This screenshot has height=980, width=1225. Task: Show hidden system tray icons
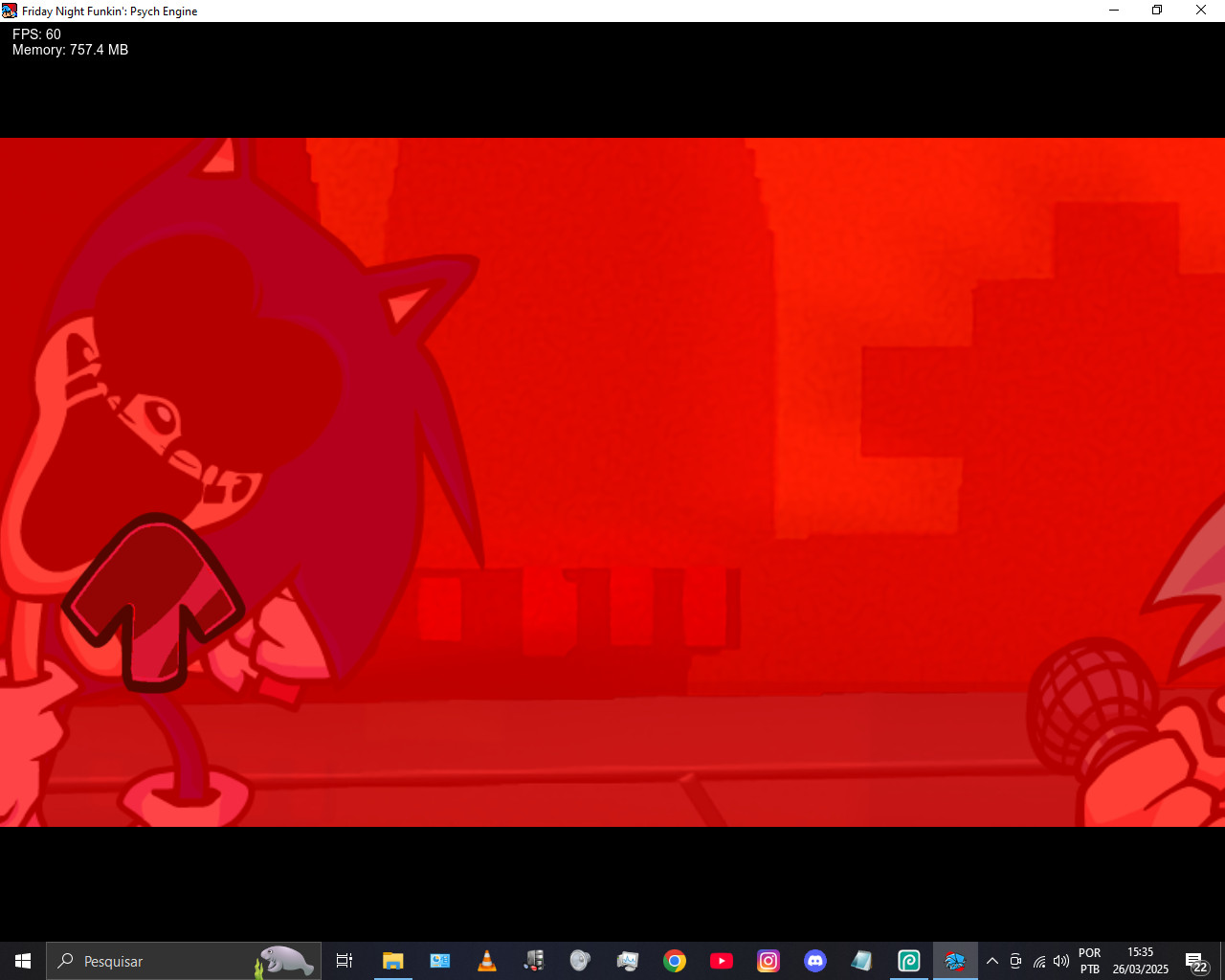tap(992, 961)
